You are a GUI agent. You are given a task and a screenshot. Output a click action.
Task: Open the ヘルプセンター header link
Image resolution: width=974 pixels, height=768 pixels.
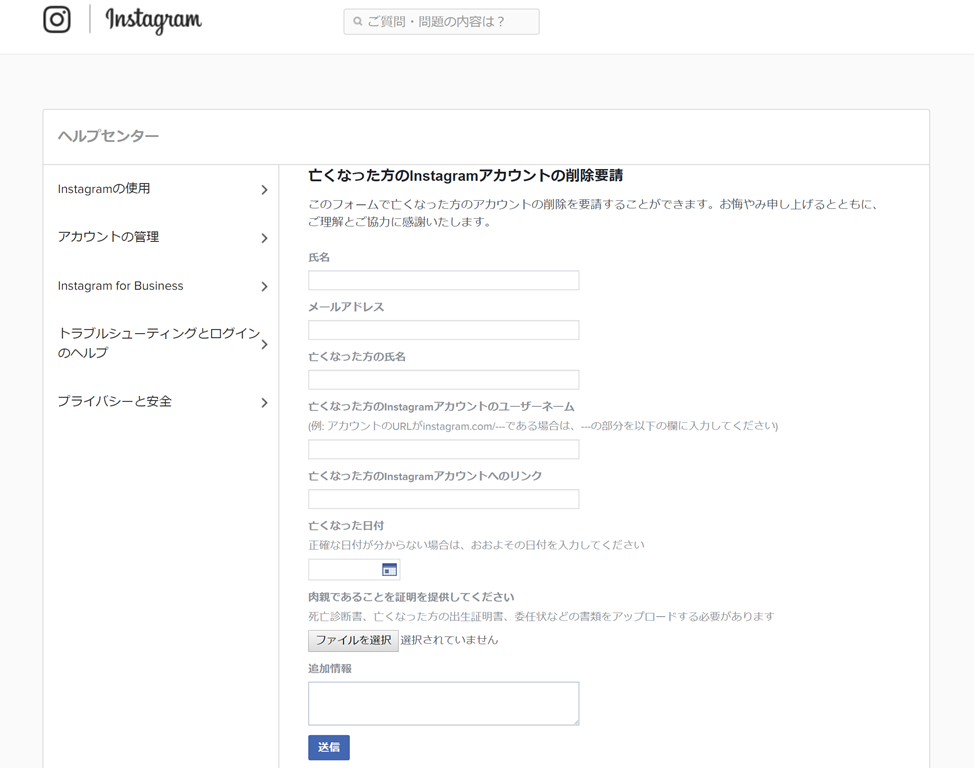[x=108, y=136]
